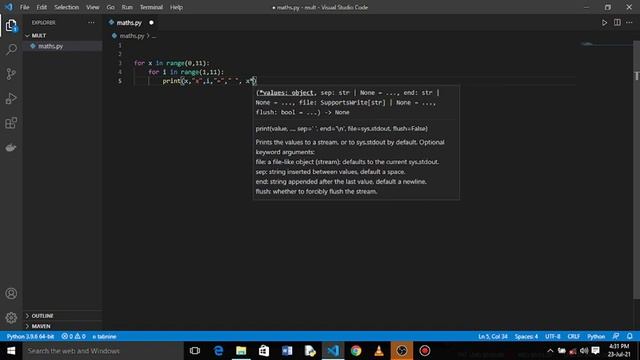
Task: Open Microsoft Store from taskbar
Action: (x=264, y=351)
